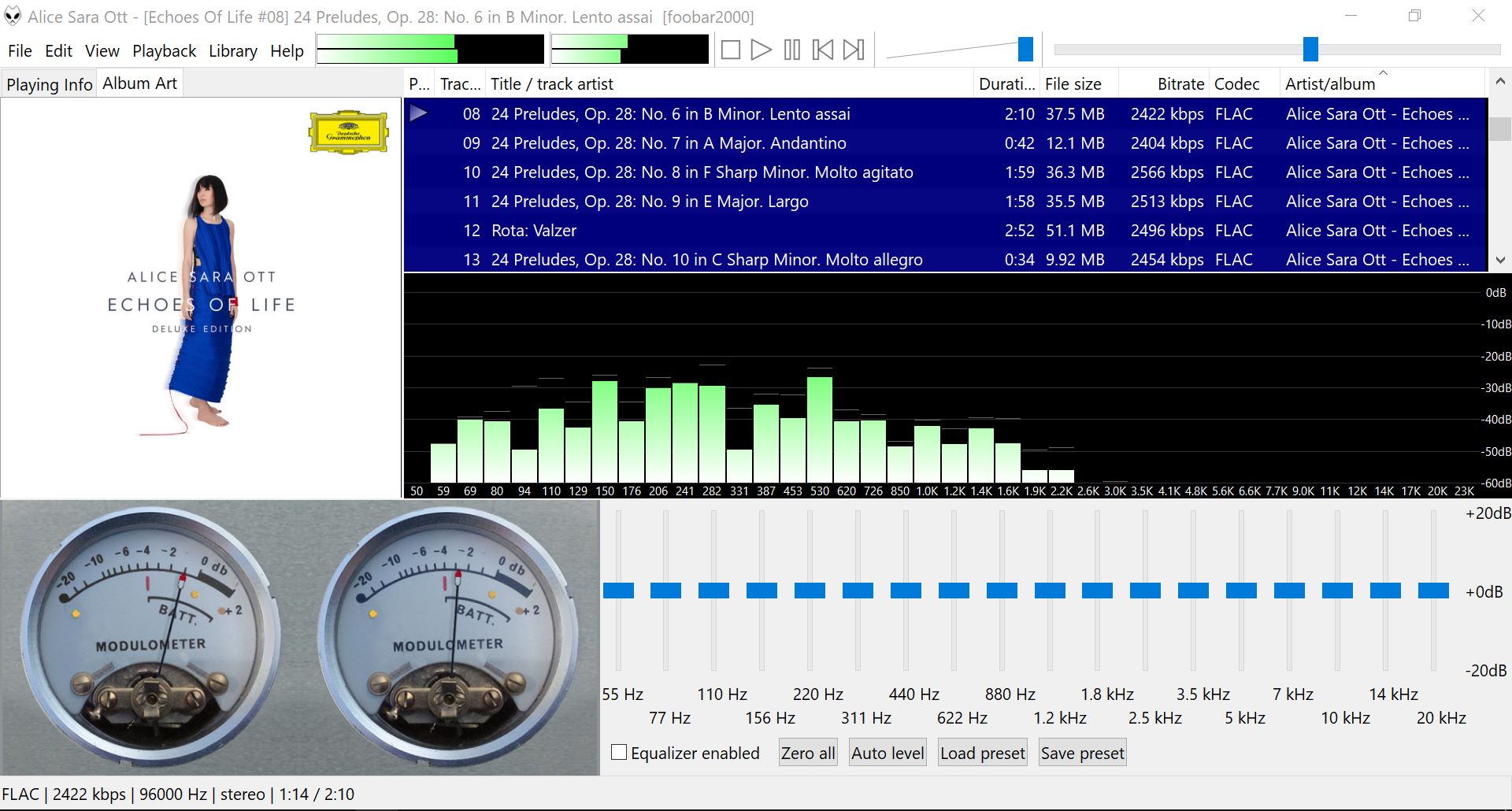Open the View menu

(102, 51)
